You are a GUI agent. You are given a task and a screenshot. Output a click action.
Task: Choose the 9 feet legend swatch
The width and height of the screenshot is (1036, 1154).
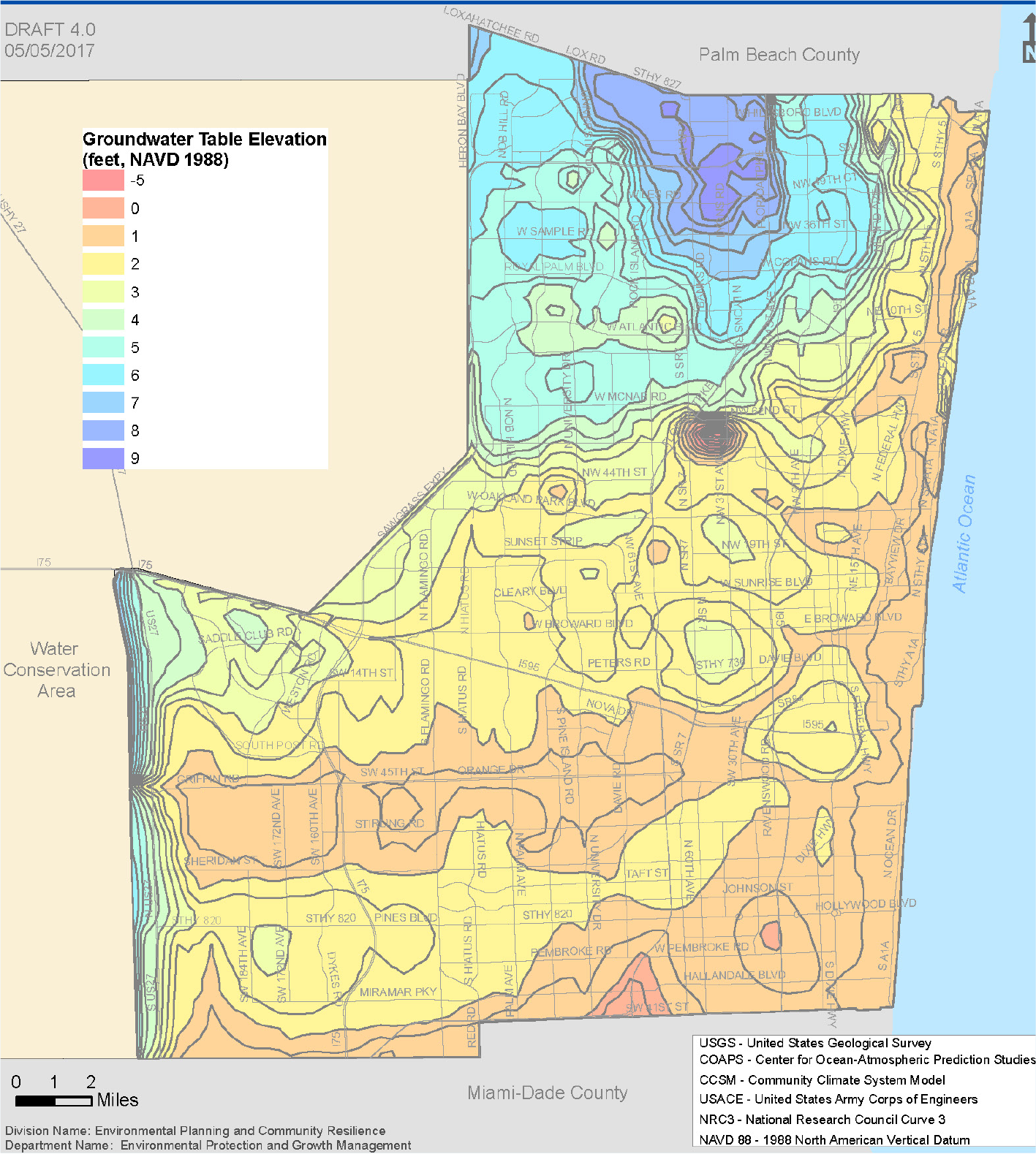(103, 458)
